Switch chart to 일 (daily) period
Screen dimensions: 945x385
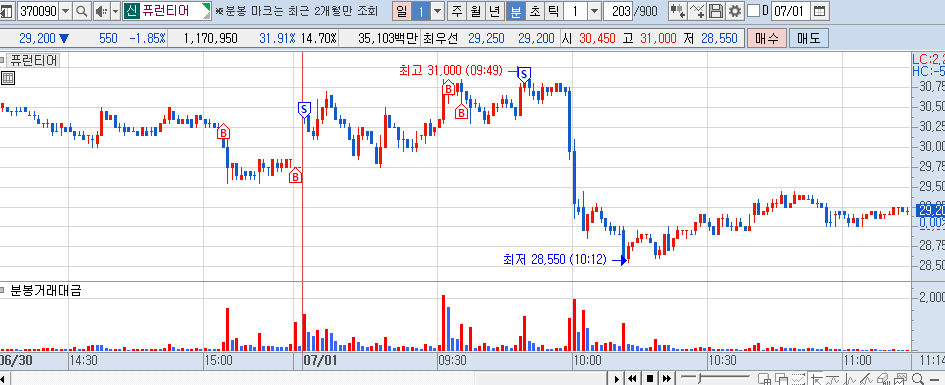coord(401,10)
